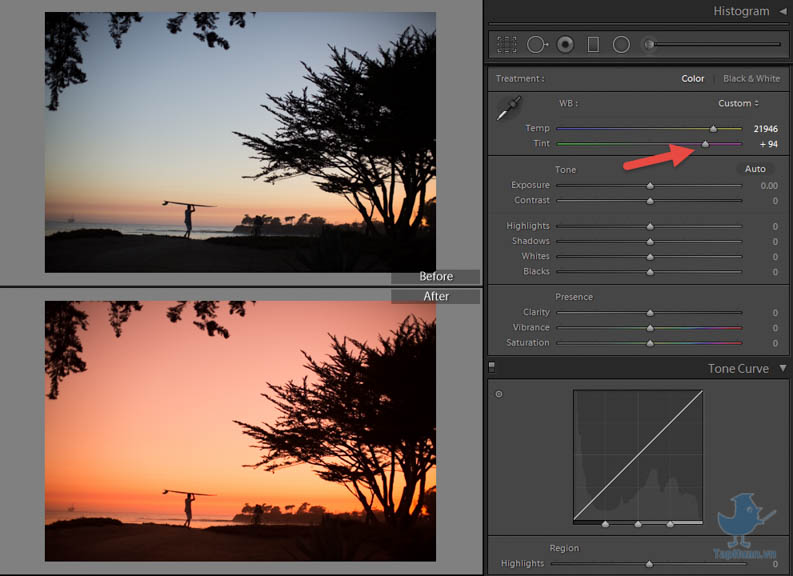The width and height of the screenshot is (793, 576).
Task: Expand the Histogram panel
Action: tap(782, 11)
